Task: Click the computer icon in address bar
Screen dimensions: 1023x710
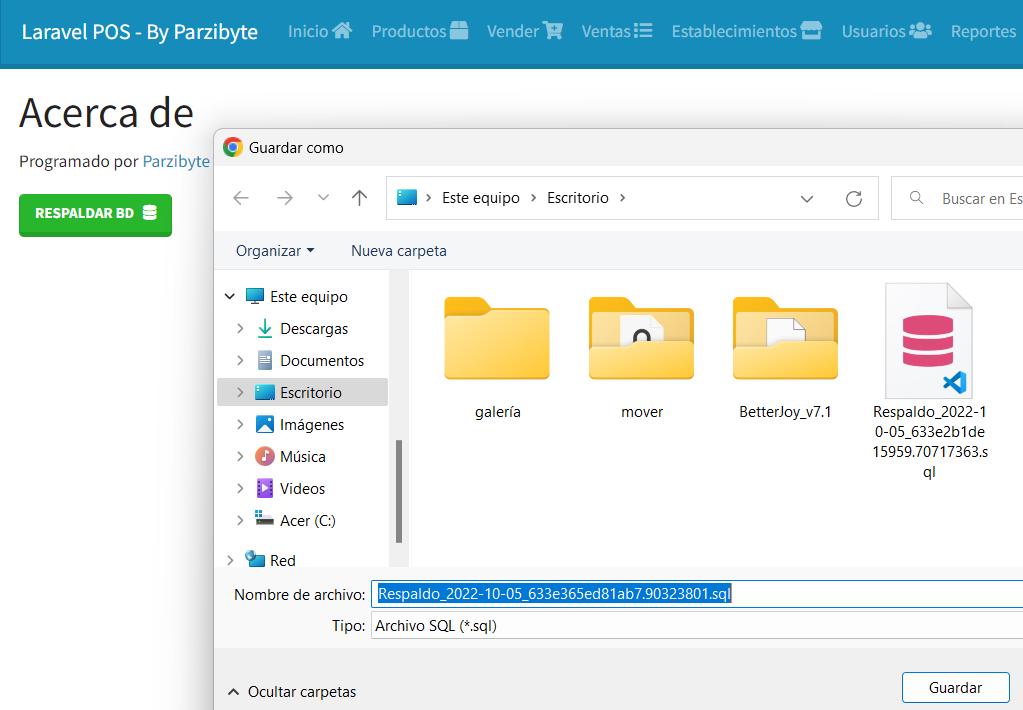Action: tap(406, 197)
